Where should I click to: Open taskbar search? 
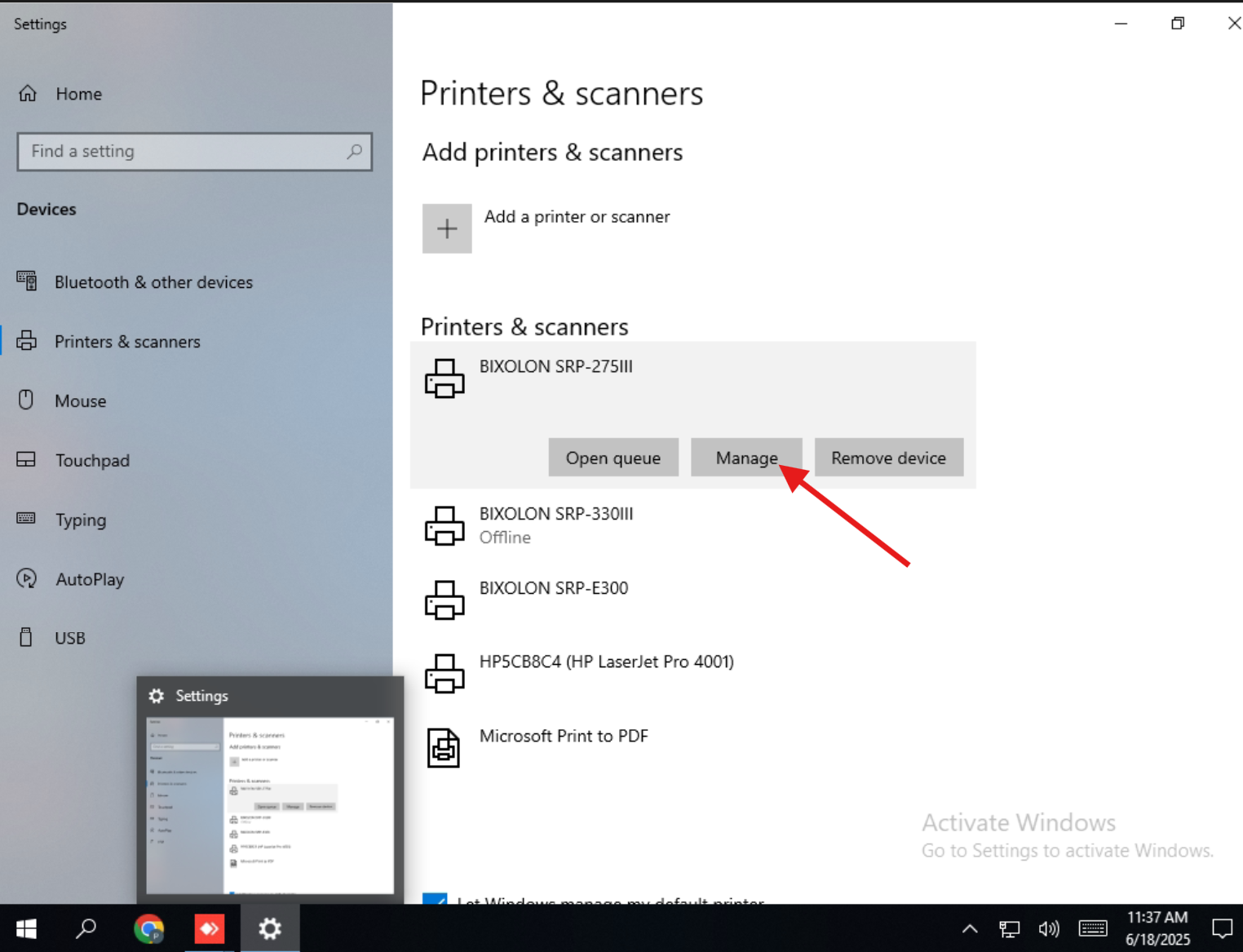pos(86,928)
